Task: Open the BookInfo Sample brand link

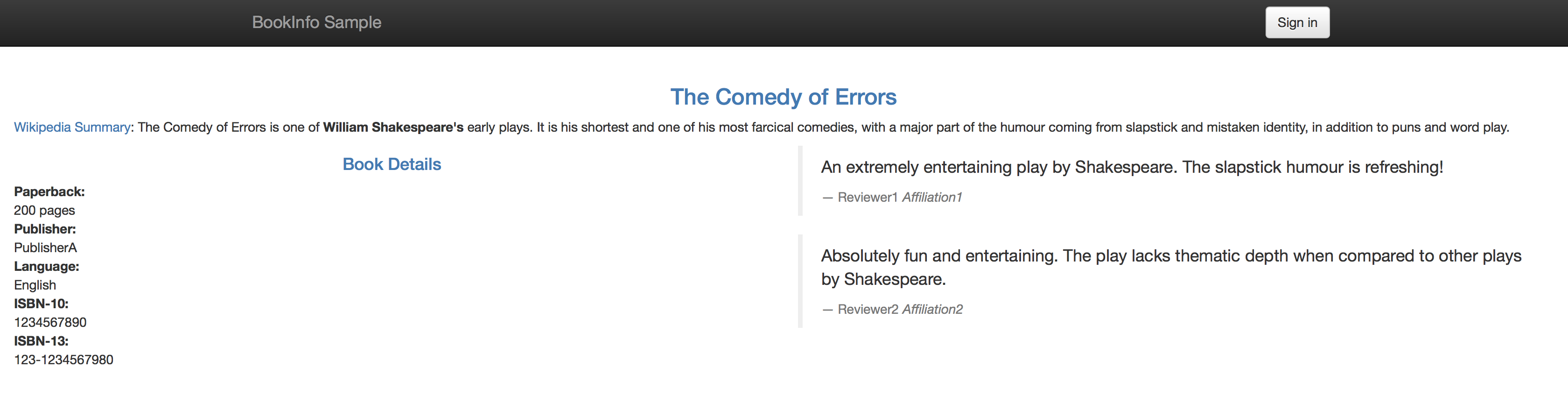Action: (x=316, y=22)
